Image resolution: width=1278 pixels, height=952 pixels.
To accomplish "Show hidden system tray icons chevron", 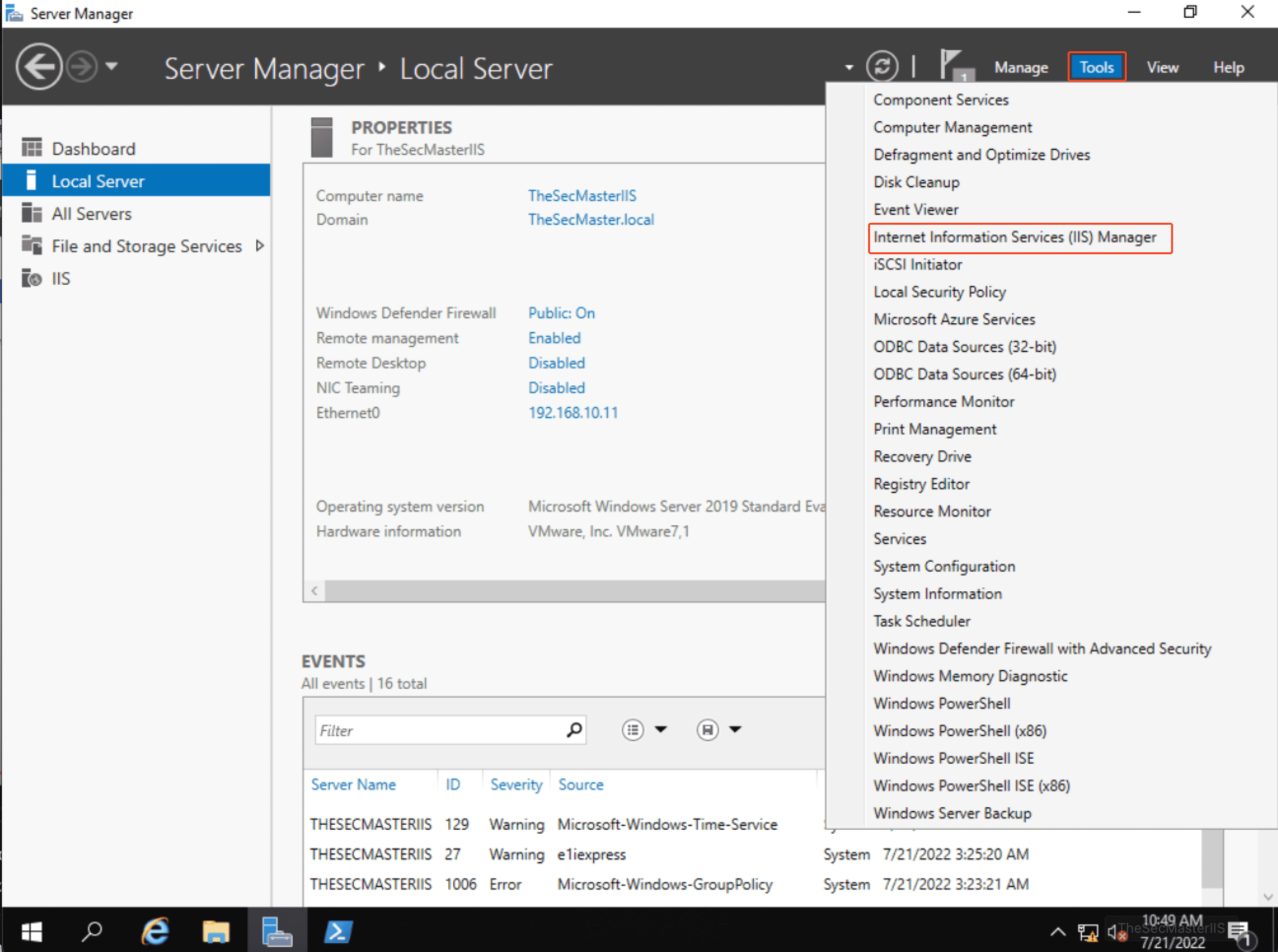I will [x=1057, y=932].
